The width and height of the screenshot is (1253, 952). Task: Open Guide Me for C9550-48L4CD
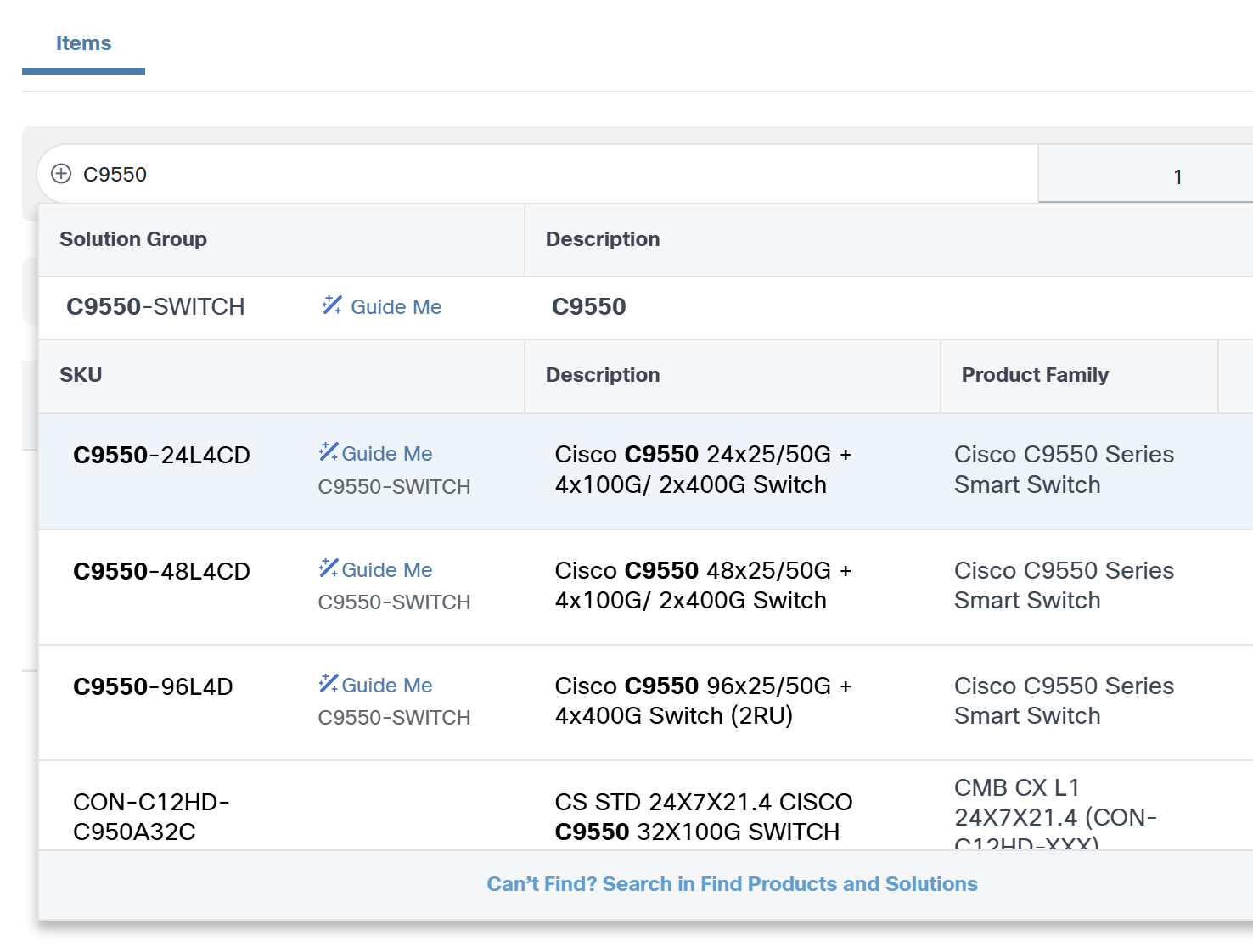point(386,570)
